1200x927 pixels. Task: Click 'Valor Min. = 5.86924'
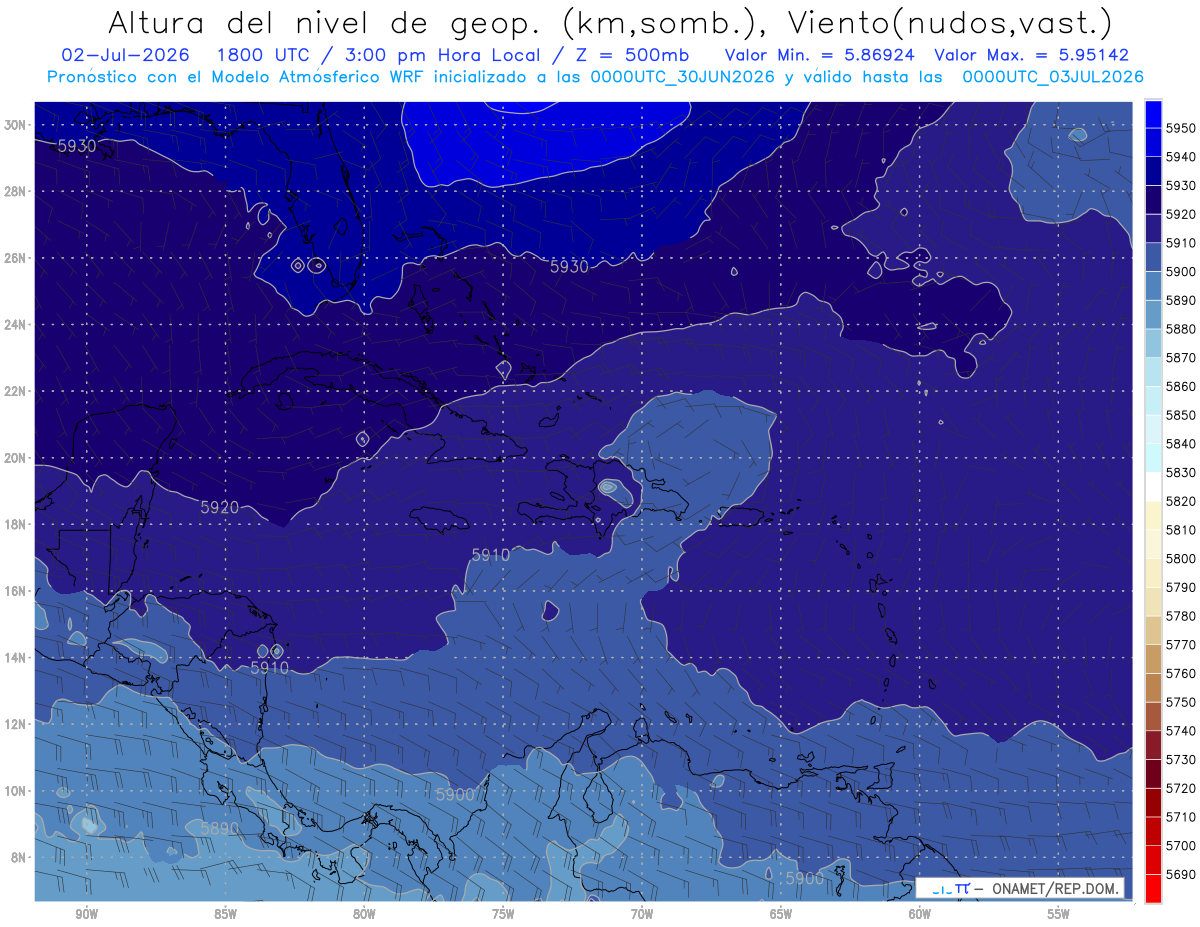pos(820,55)
